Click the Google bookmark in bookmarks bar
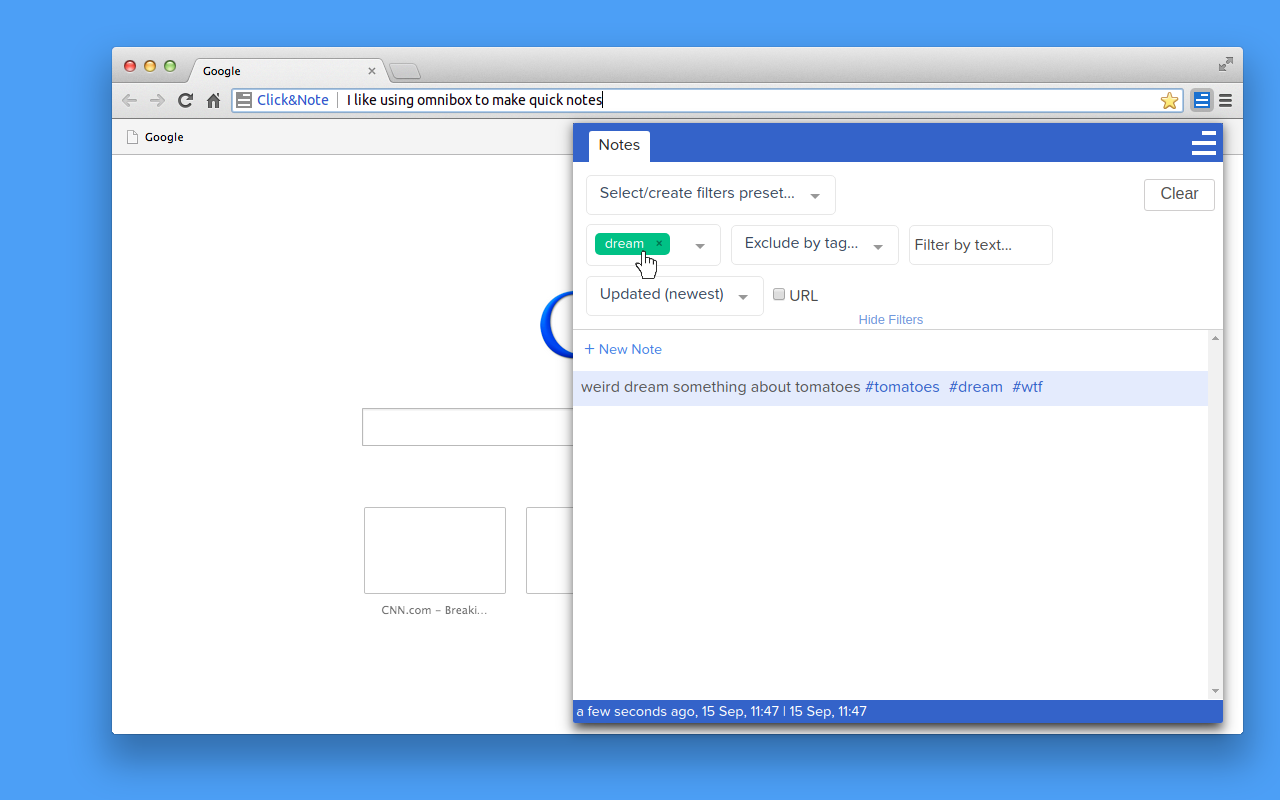The width and height of the screenshot is (1280, 800). pos(155,137)
